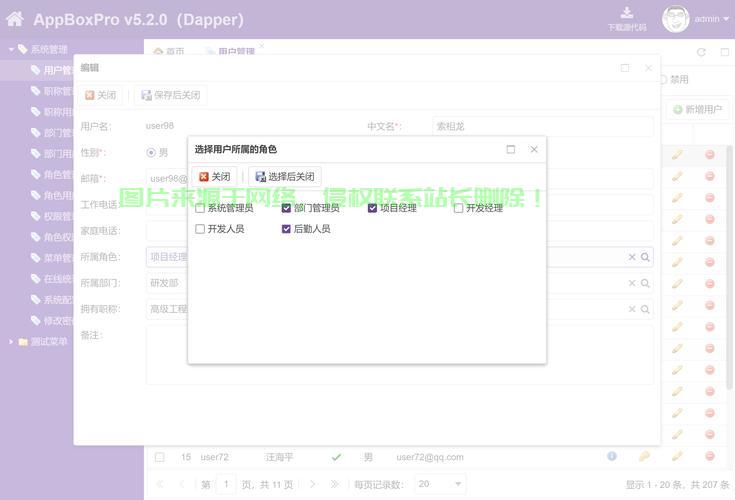This screenshot has height=500, width=735.
Task: Click the 下载源代码 download icon
Action: (x=627, y=13)
